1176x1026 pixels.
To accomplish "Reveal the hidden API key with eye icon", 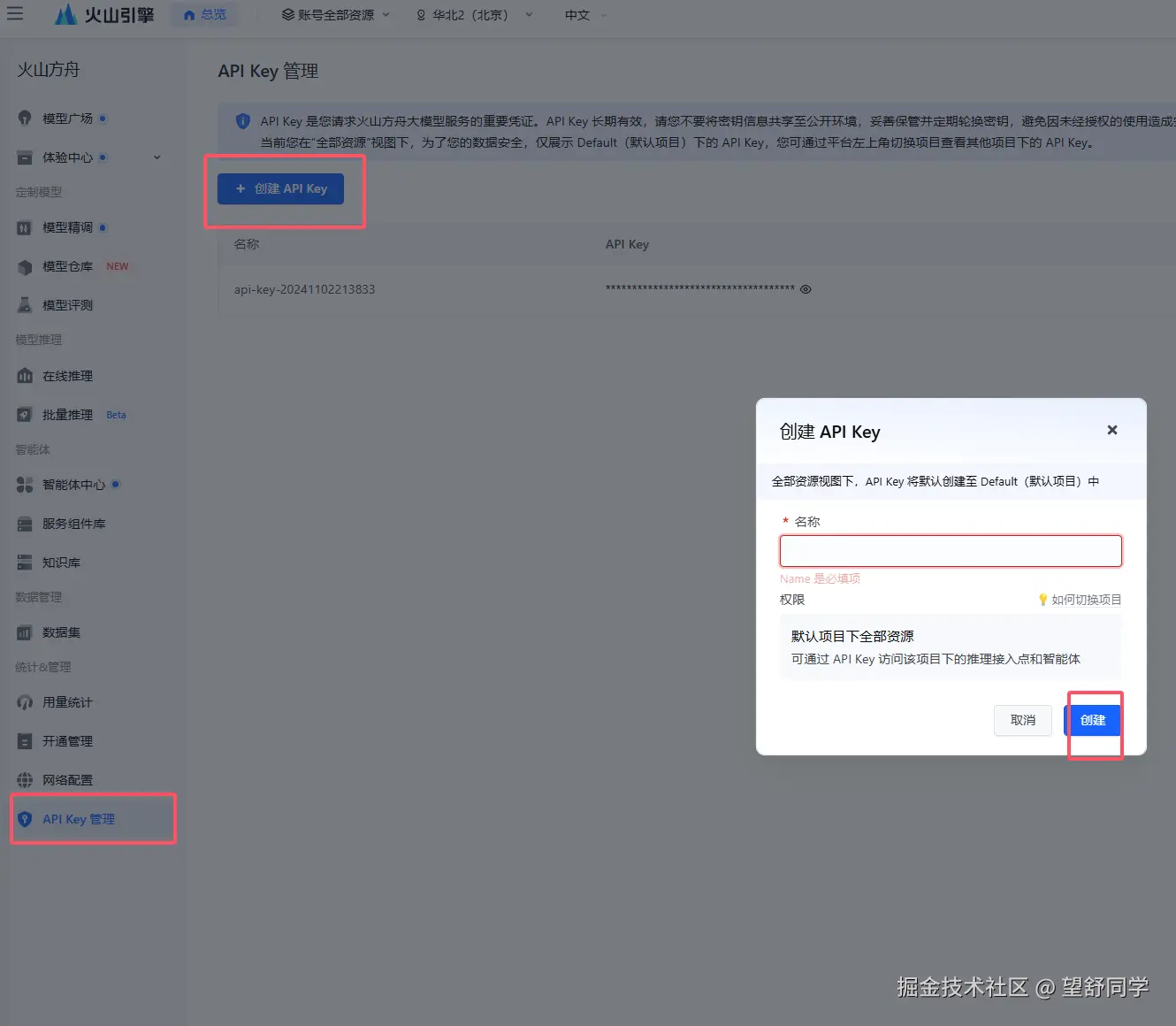I will [806, 289].
